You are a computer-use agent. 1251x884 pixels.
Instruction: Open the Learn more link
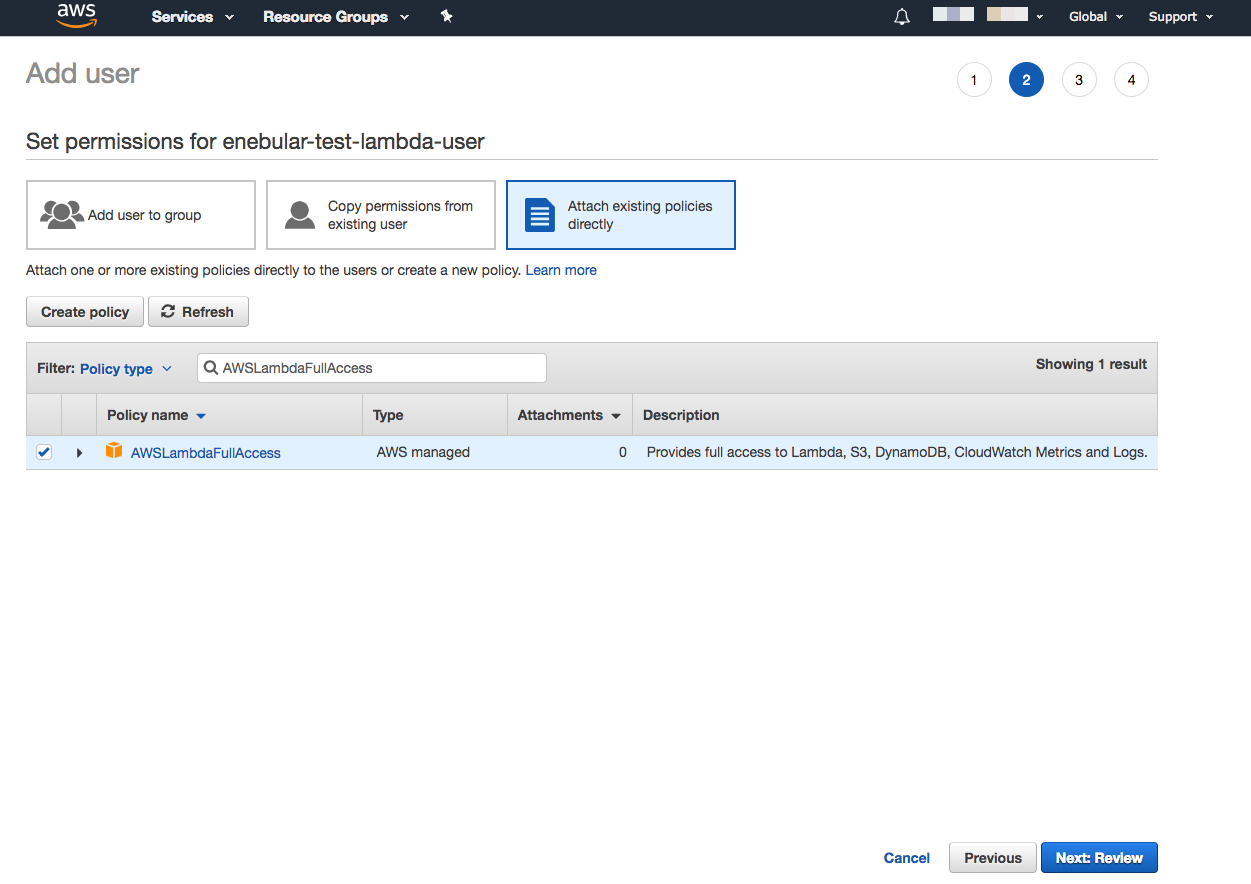[x=561, y=270]
